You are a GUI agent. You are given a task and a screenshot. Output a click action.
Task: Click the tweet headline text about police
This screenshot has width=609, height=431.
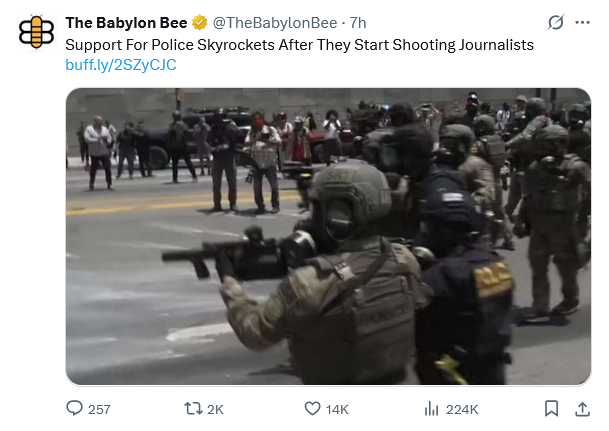point(299,45)
